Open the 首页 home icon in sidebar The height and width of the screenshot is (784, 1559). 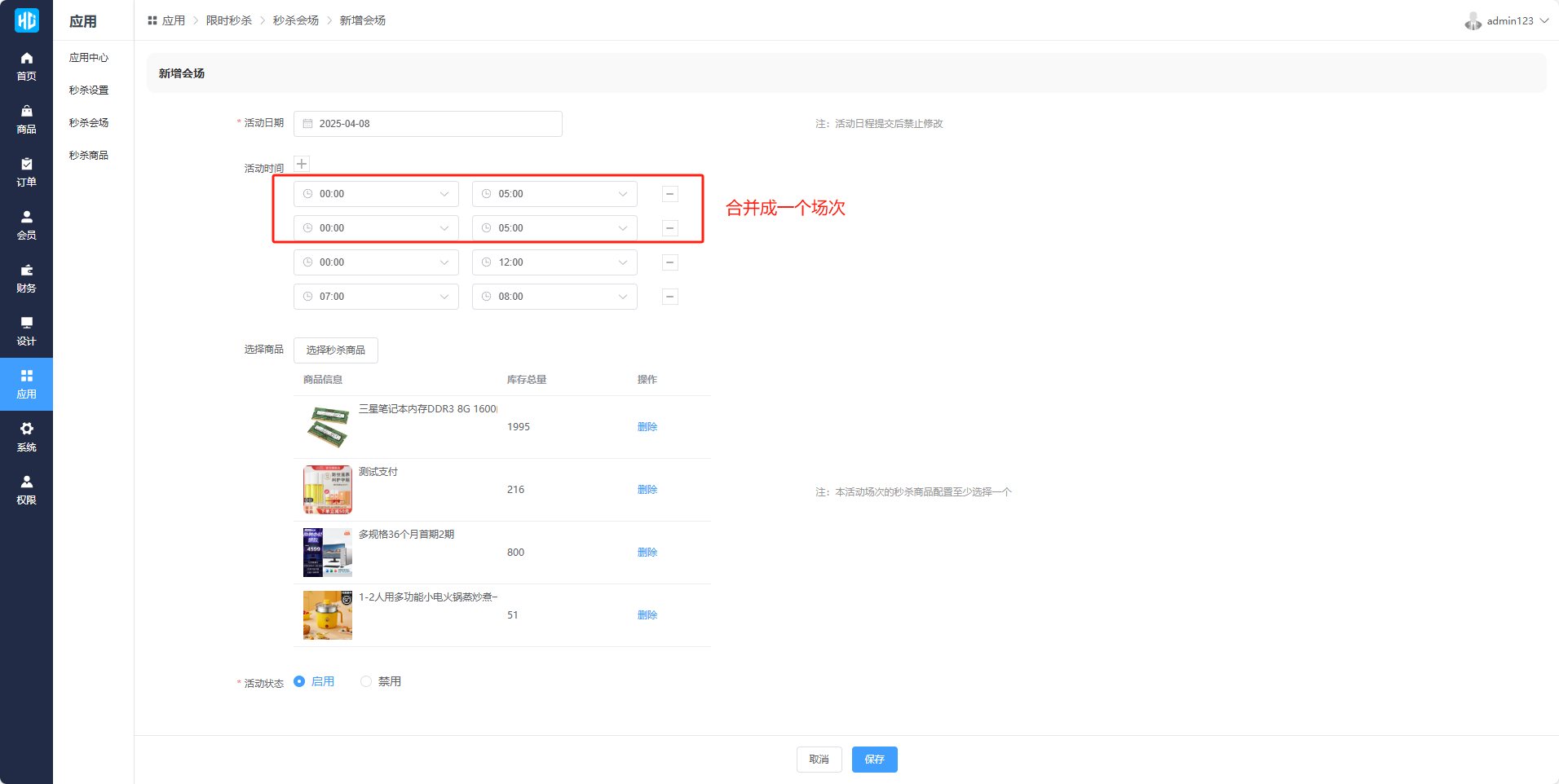(x=26, y=66)
